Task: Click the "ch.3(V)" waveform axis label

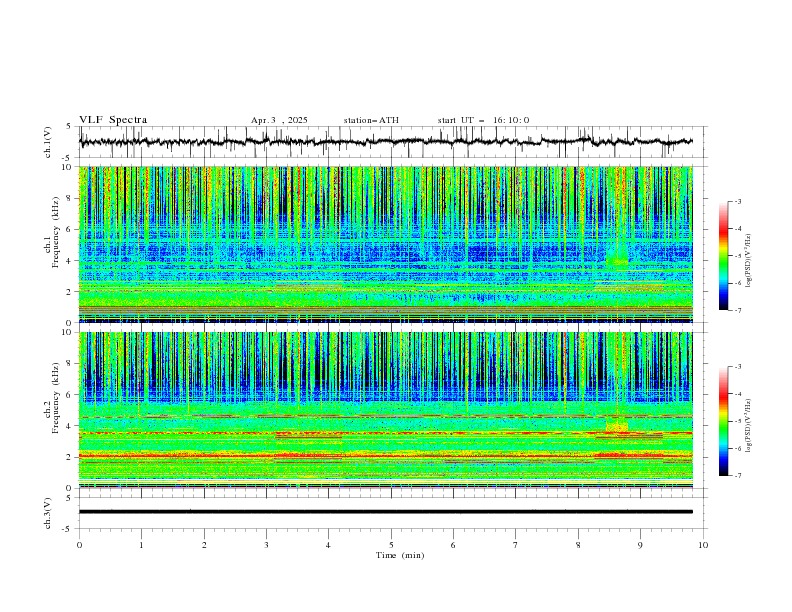Action: coord(48,513)
